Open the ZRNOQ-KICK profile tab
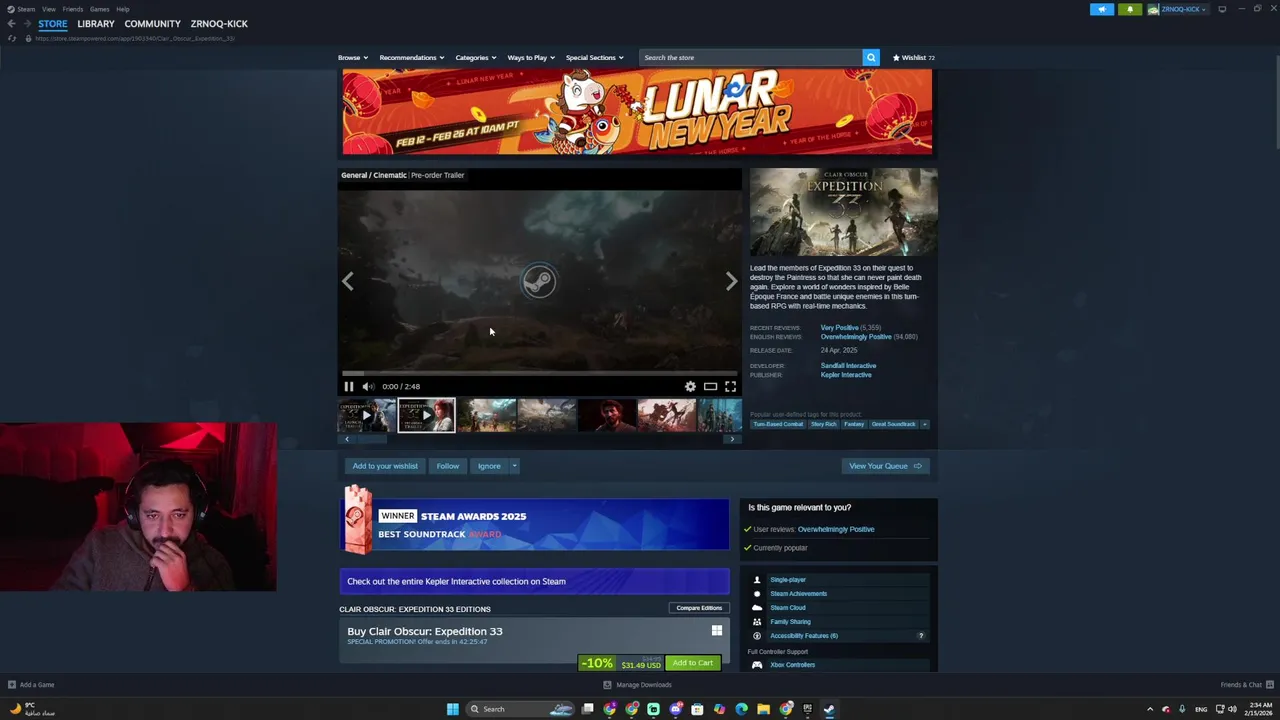 [x=219, y=24]
